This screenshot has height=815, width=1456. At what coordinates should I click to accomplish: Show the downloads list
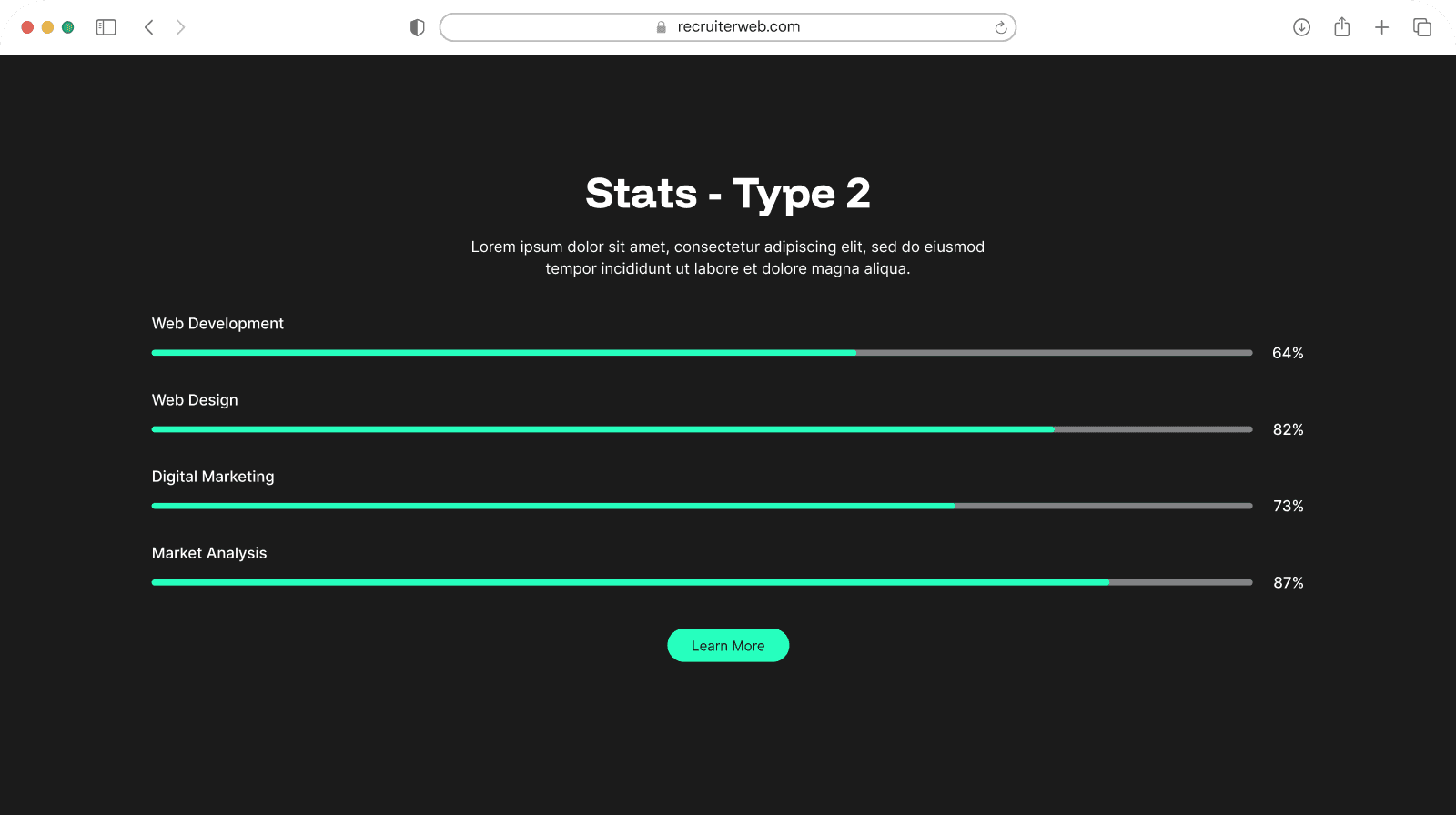pyautogui.click(x=1301, y=27)
